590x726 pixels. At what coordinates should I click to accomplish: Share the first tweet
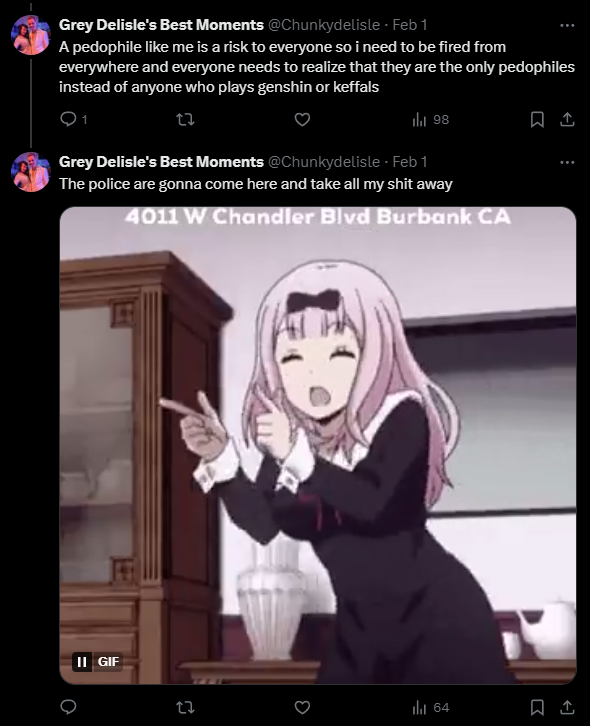point(567,119)
